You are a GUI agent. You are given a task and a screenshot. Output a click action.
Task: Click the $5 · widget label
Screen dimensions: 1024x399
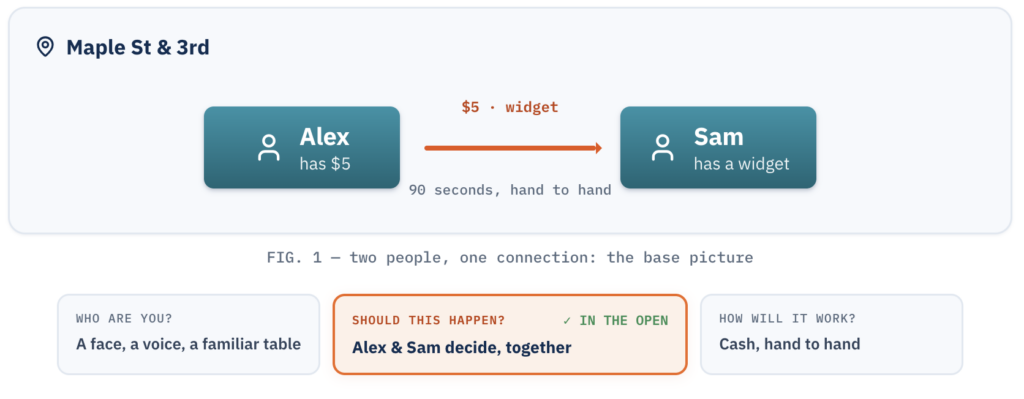[x=510, y=108]
